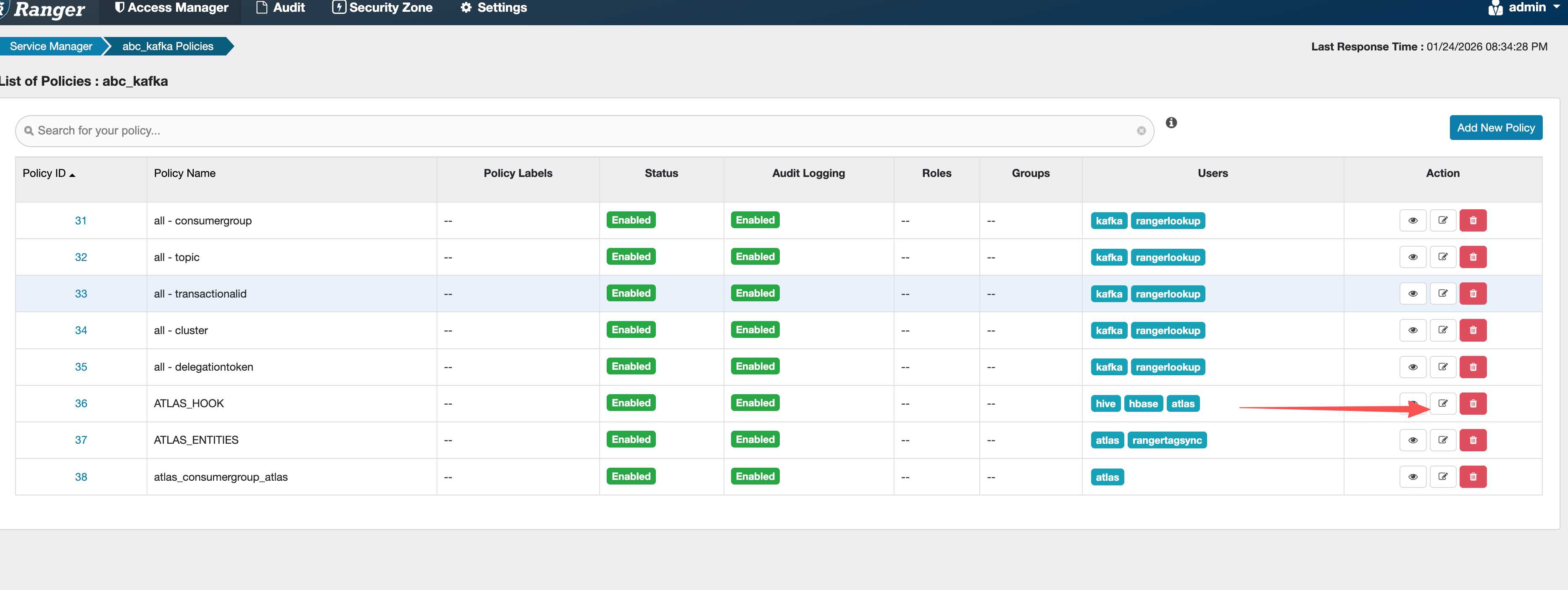The width and height of the screenshot is (1568, 590).
Task: Edit the all - cluster policy
Action: [1443, 330]
